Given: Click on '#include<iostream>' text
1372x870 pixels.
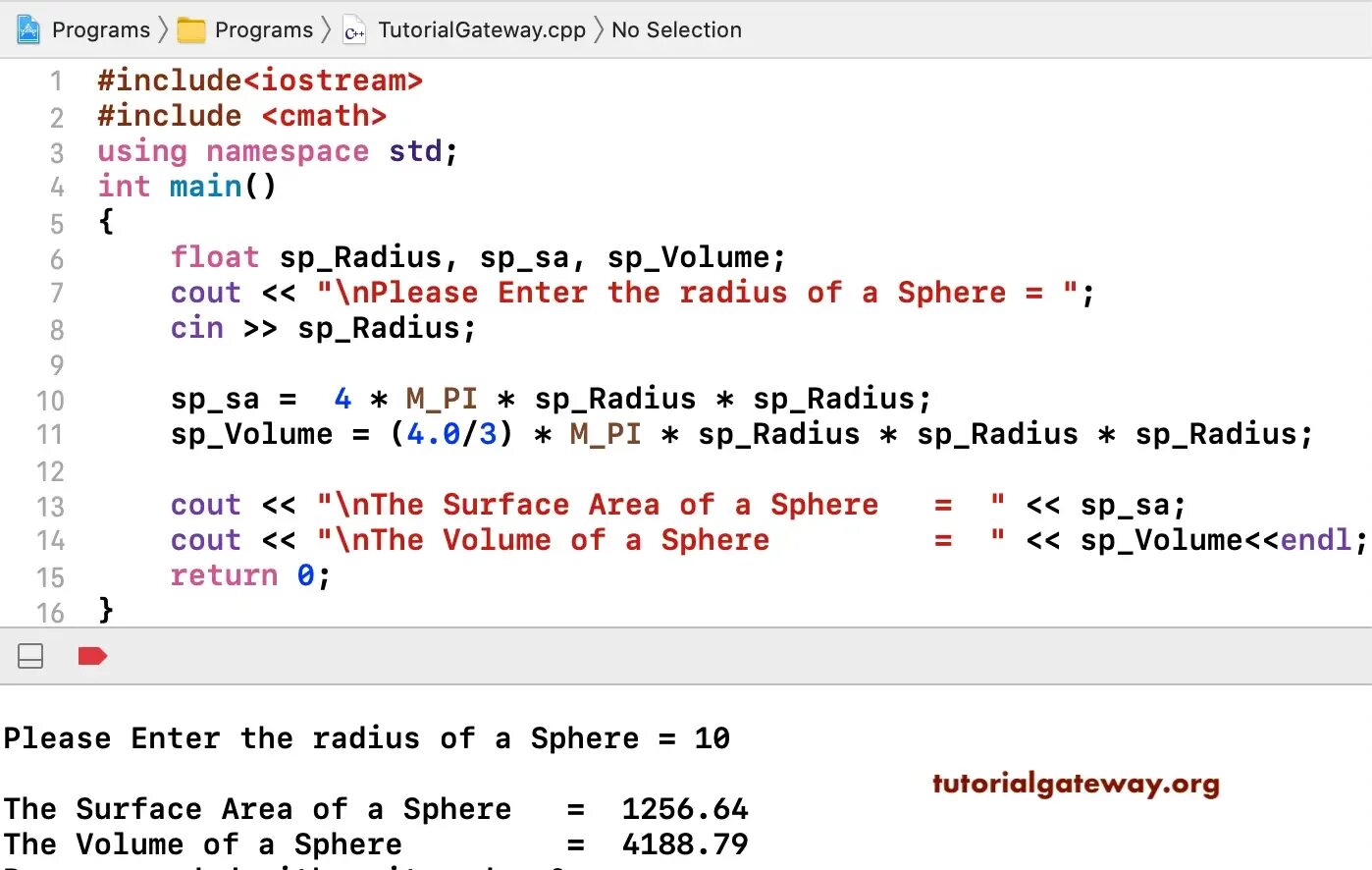Looking at the screenshot, I should [x=260, y=81].
